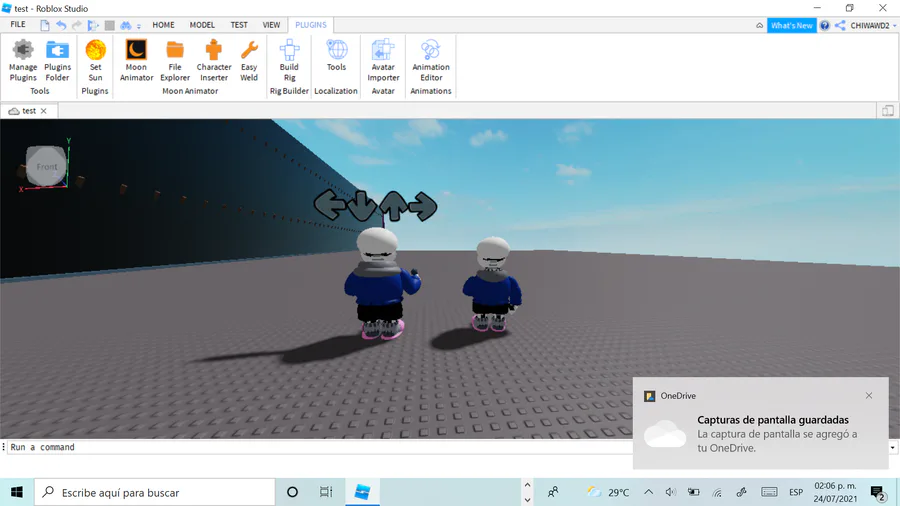
Task: Select the left Sans character in viewport
Action: click(x=381, y=283)
